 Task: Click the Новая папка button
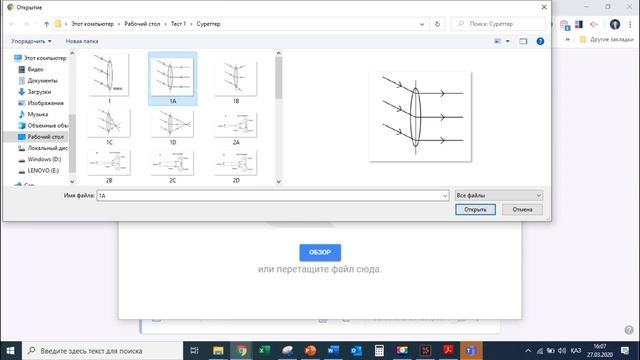pyautogui.click(x=82, y=41)
